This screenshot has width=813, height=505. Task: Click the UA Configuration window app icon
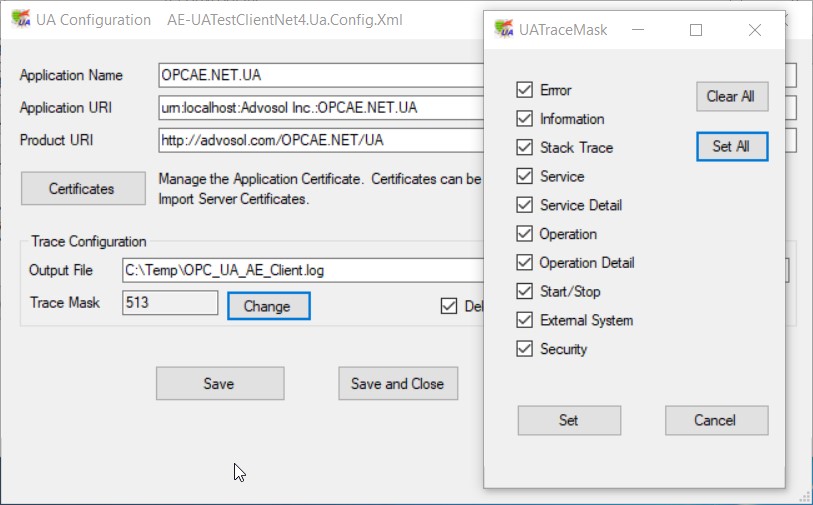20,20
